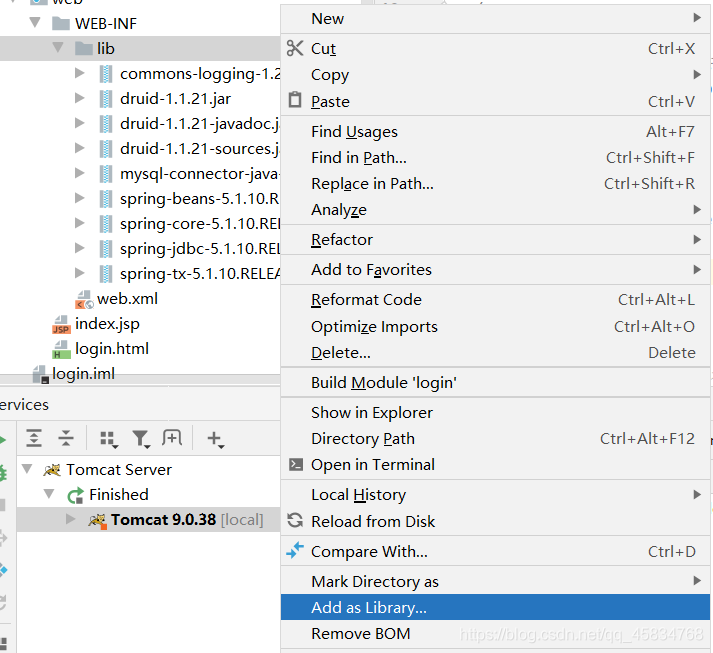Click the druid-1.1.21.jar archive icon

click(105, 99)
